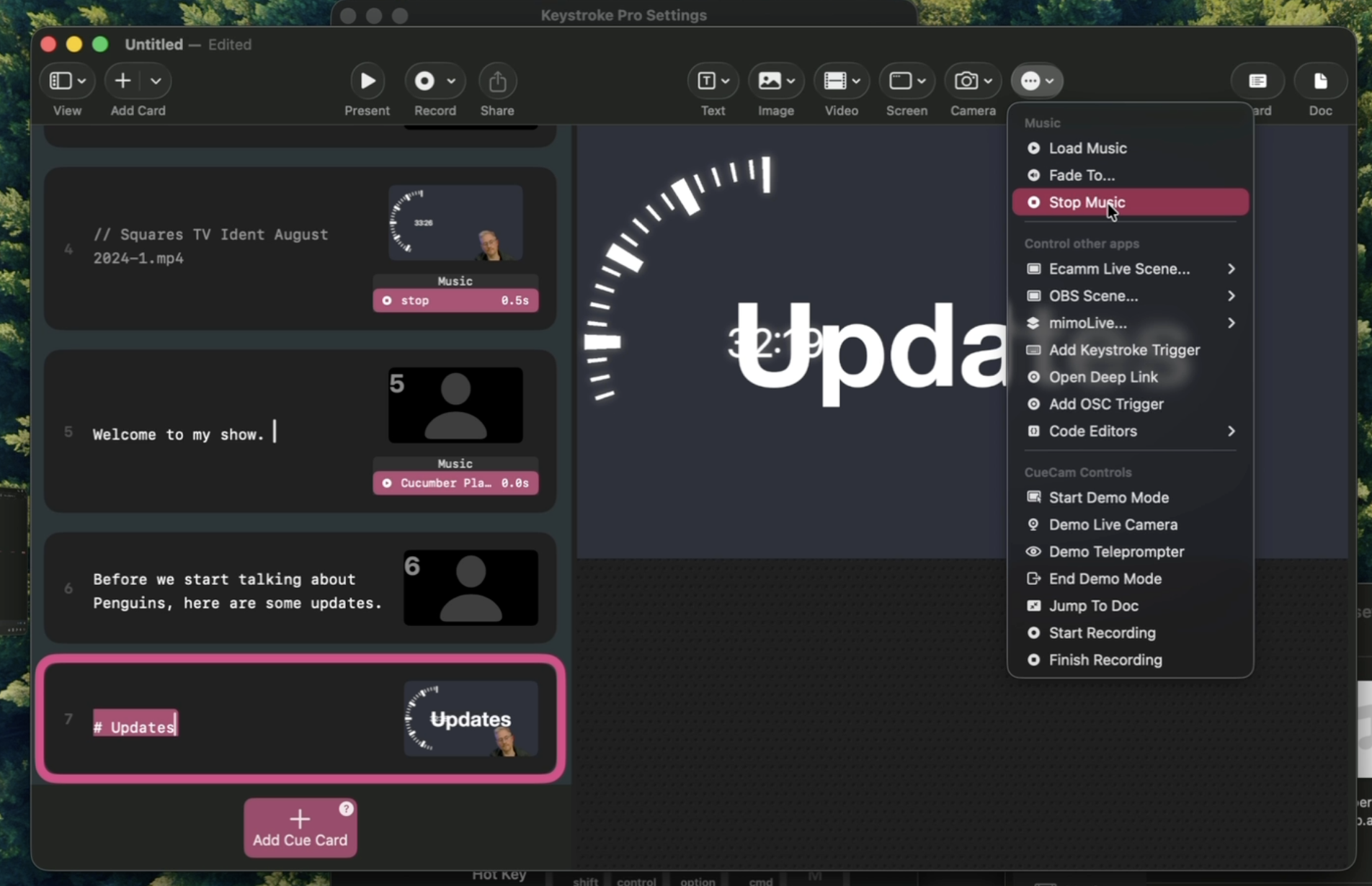Choose Stop Music from the menu

pos(1130,202)
